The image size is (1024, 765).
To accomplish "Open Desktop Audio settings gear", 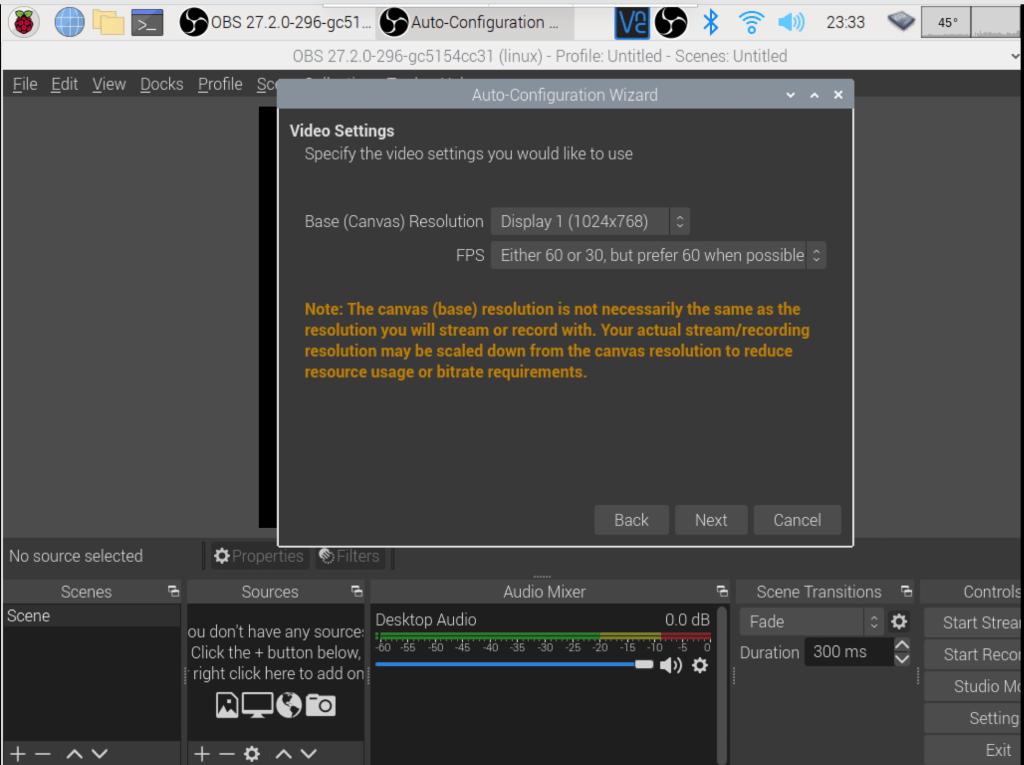I will tap(700, 665).
